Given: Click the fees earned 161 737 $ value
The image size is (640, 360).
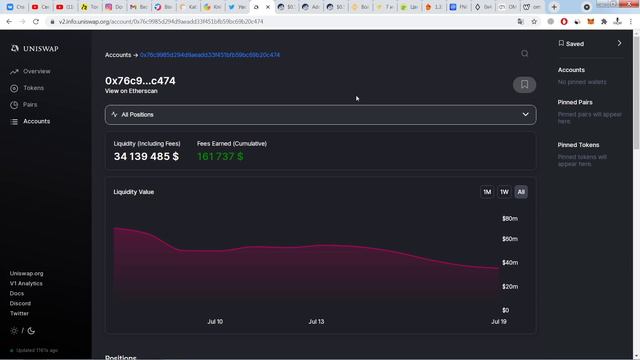Looking at the screenshot, I should (220, 156).
